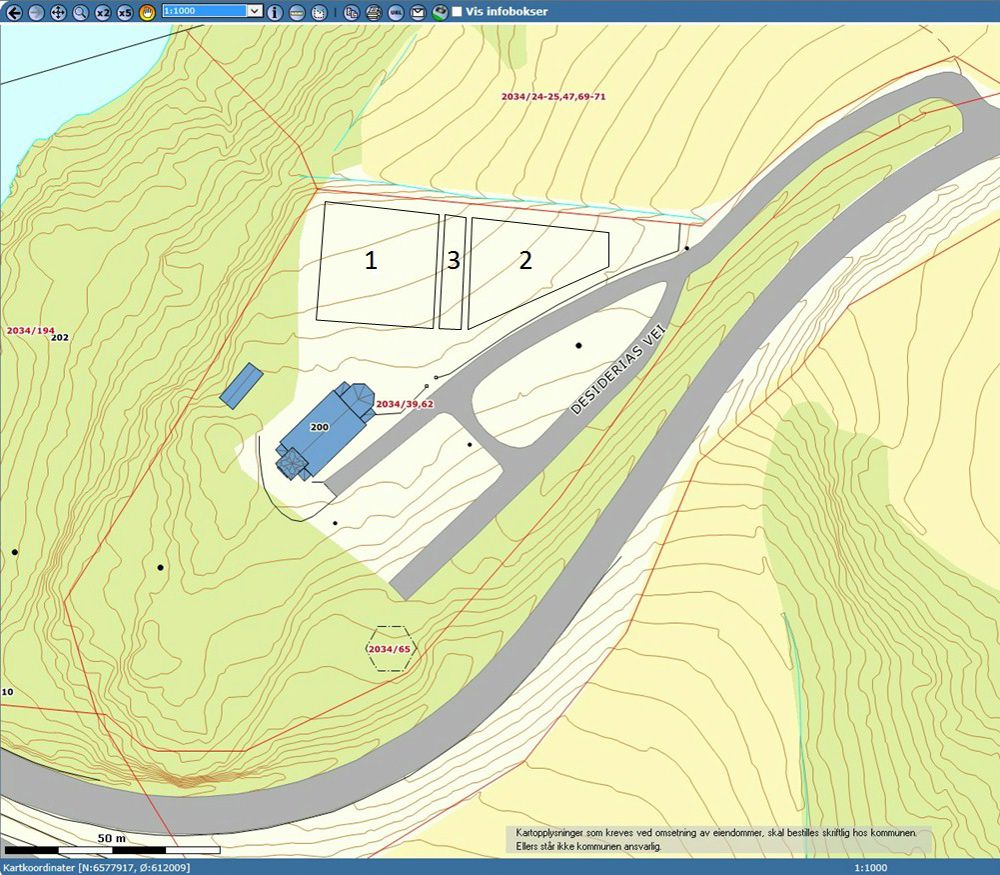Screen dimensions: 1000x875
Task: Open the print map icon
Action: pos(372,12)
